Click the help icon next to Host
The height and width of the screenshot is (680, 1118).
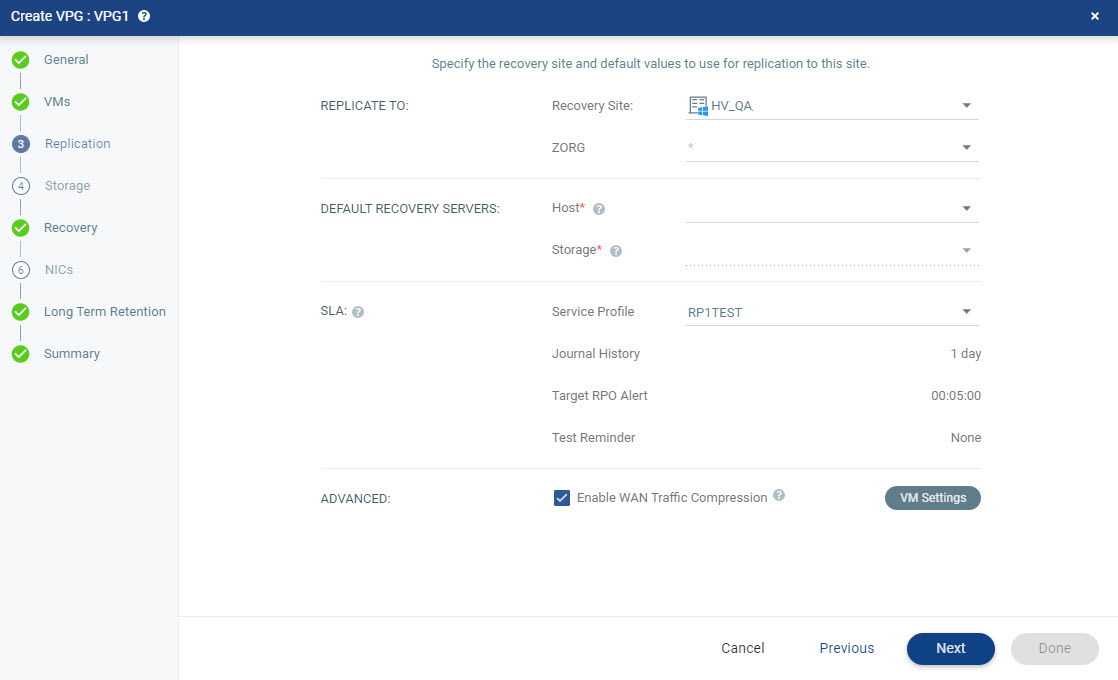click(599, 209)
